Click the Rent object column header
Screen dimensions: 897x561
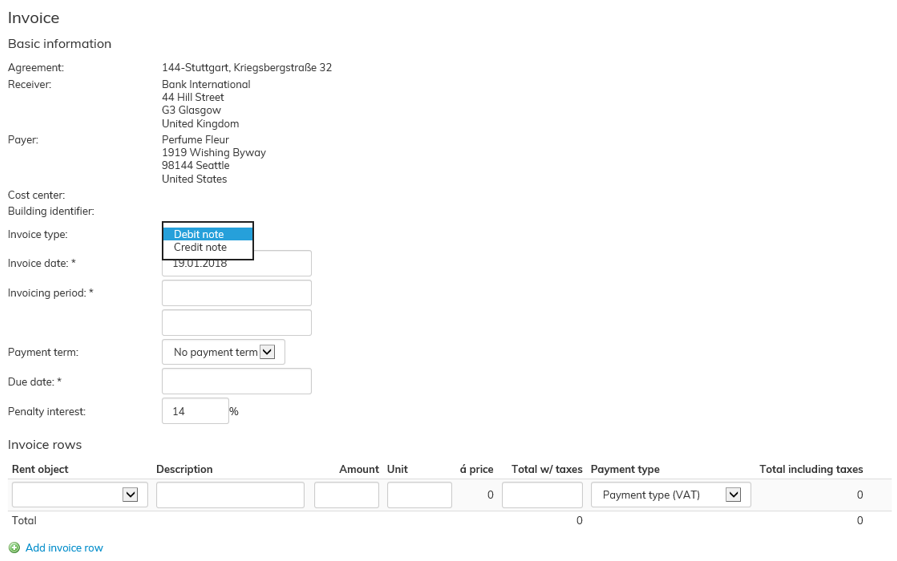[40, 469]
